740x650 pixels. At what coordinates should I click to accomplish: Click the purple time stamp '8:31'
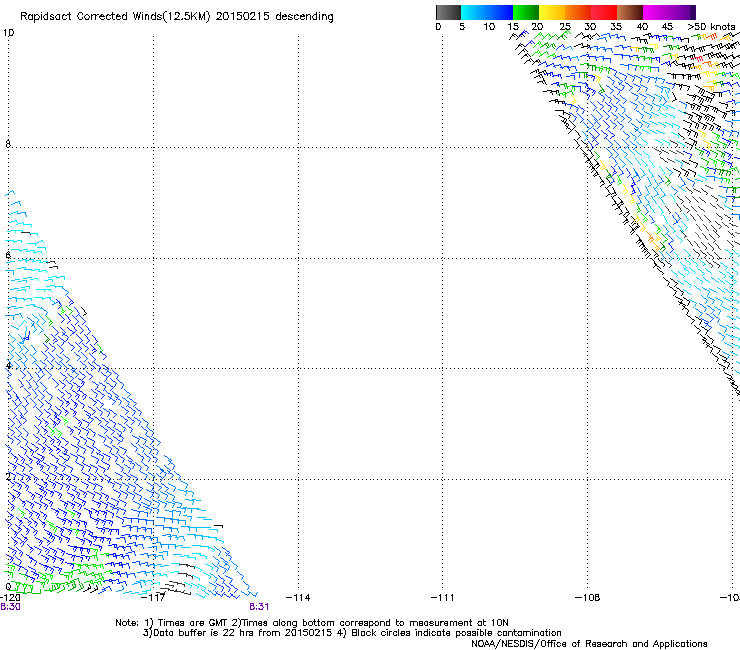click(x=259, y=607)
